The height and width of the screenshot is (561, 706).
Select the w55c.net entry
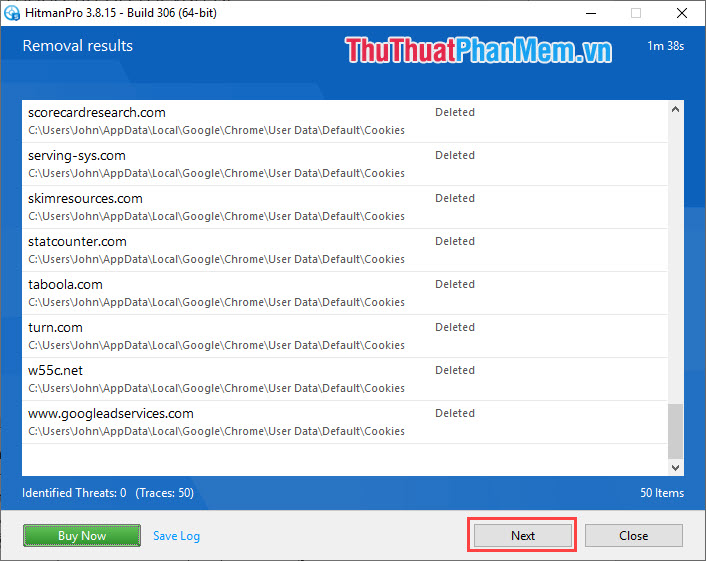point(344,379)
